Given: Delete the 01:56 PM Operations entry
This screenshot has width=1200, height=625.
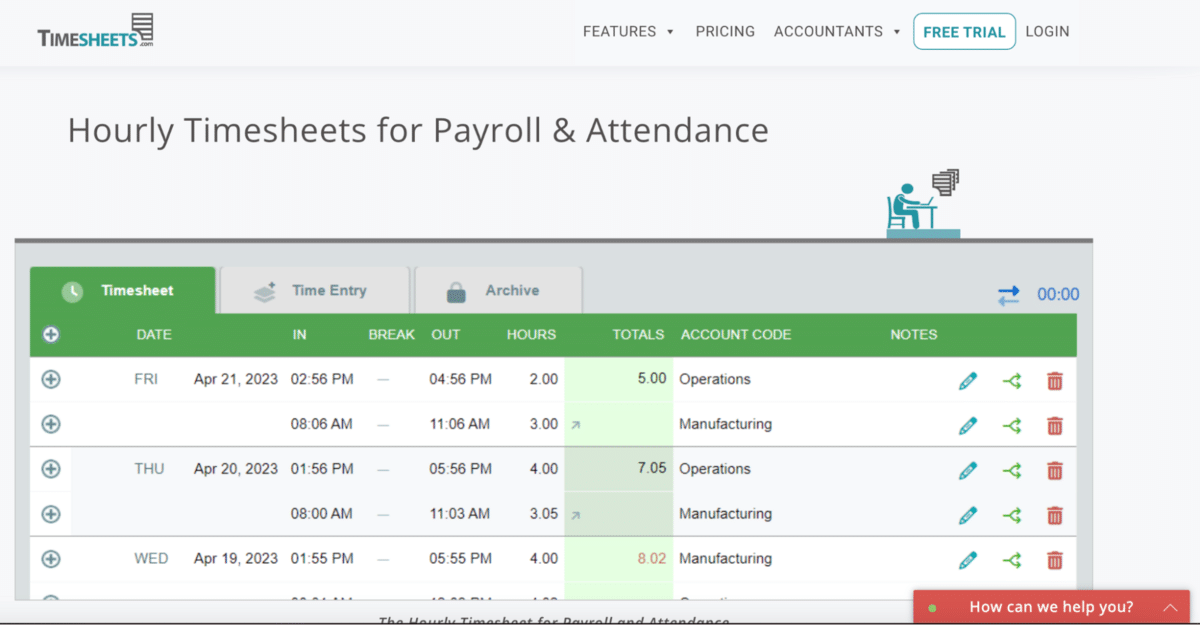Looking at the screenshot, I should point(1054,470).
